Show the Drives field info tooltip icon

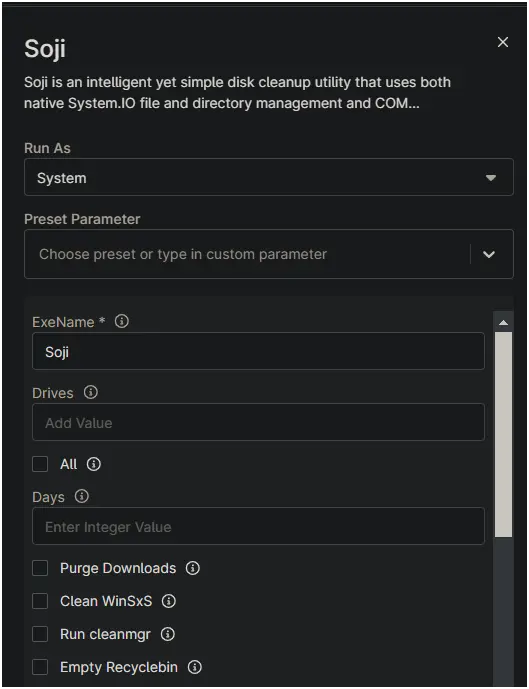click(x=91, y=392)
